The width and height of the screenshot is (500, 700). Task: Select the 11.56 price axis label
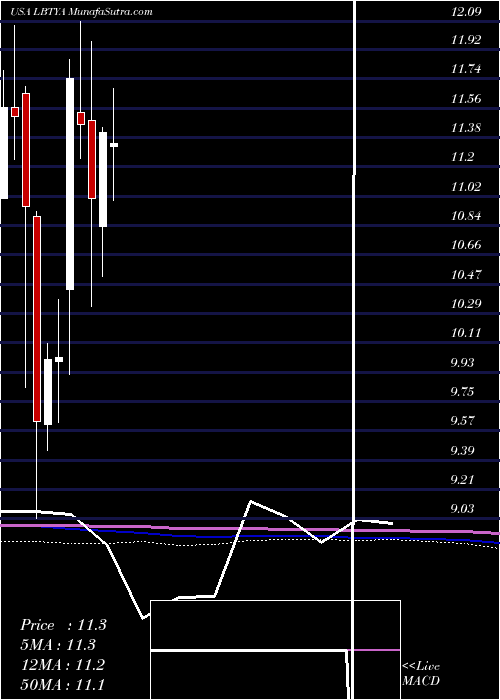(x=466, y=99)
